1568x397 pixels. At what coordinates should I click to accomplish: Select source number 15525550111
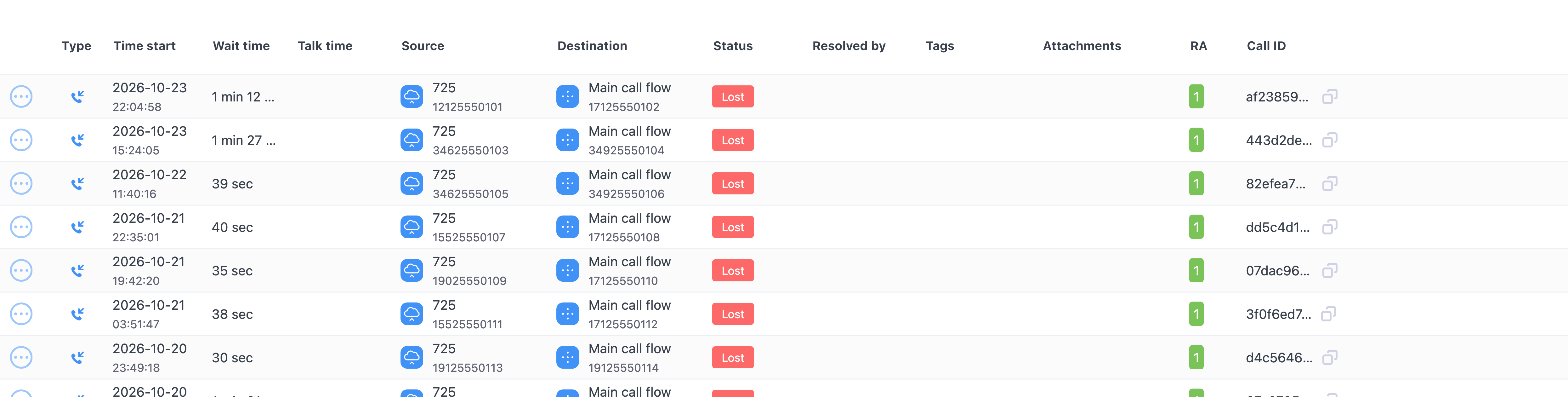(468, 325)
